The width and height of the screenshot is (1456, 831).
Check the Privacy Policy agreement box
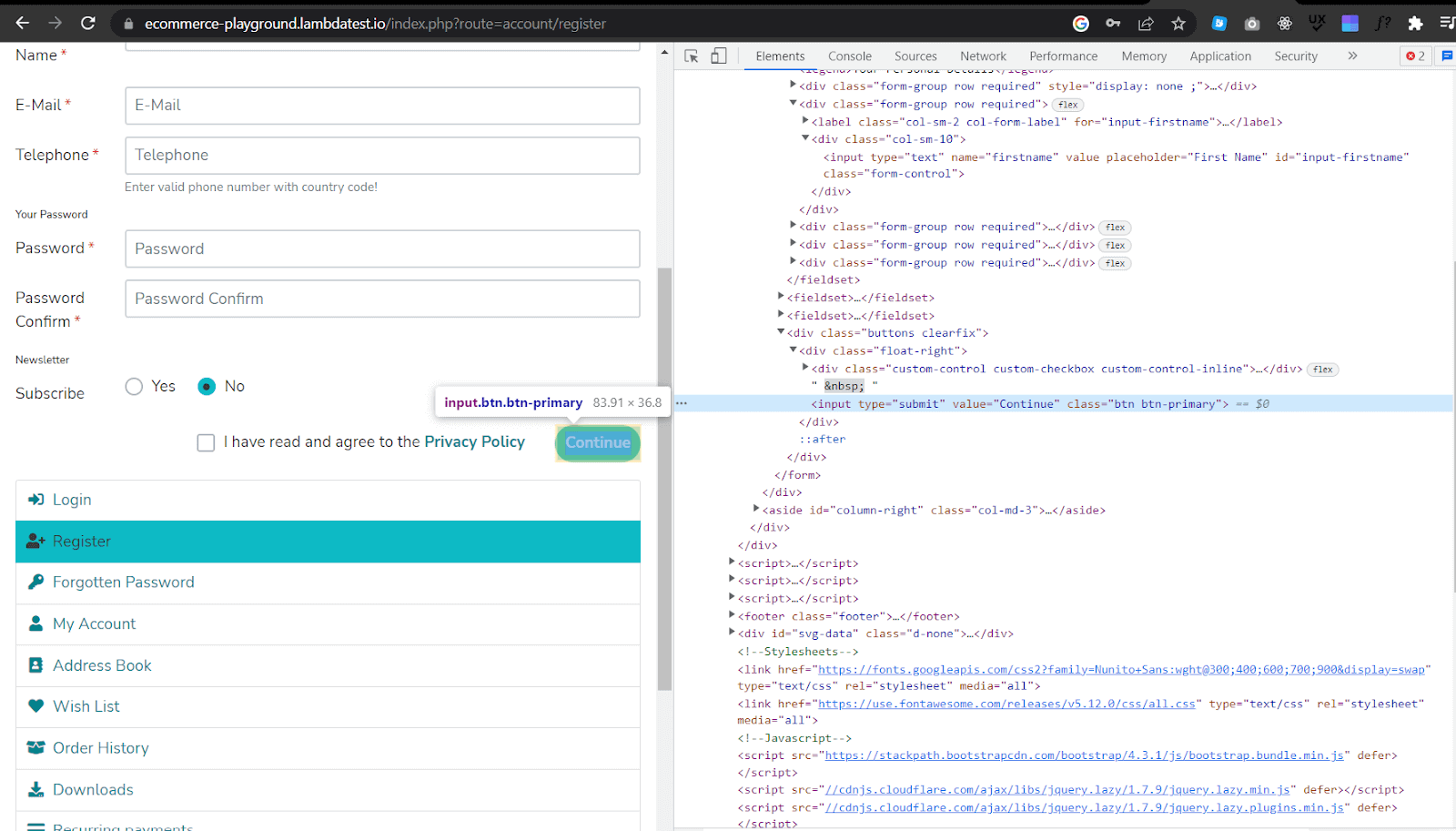coord(206,442)
